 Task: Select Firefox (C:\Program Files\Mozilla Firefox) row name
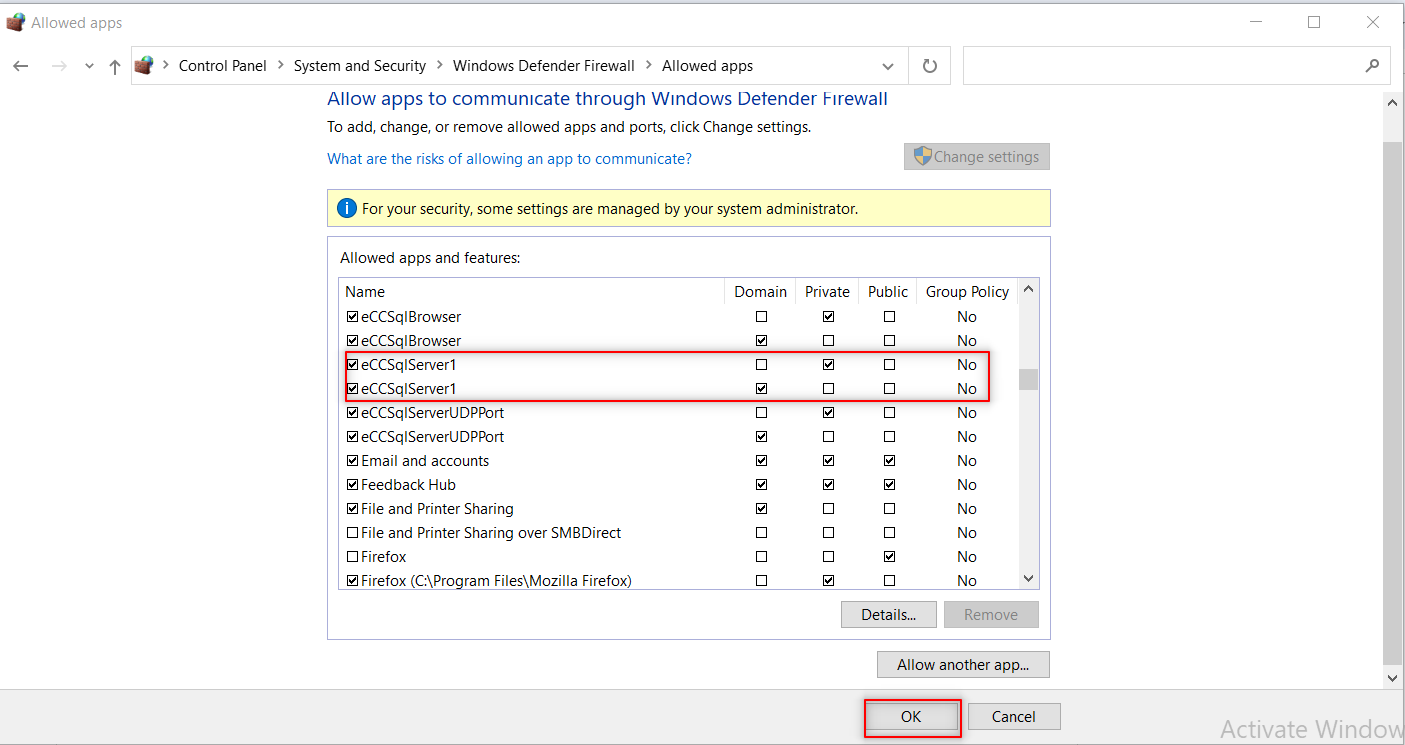tap(496, 581)
